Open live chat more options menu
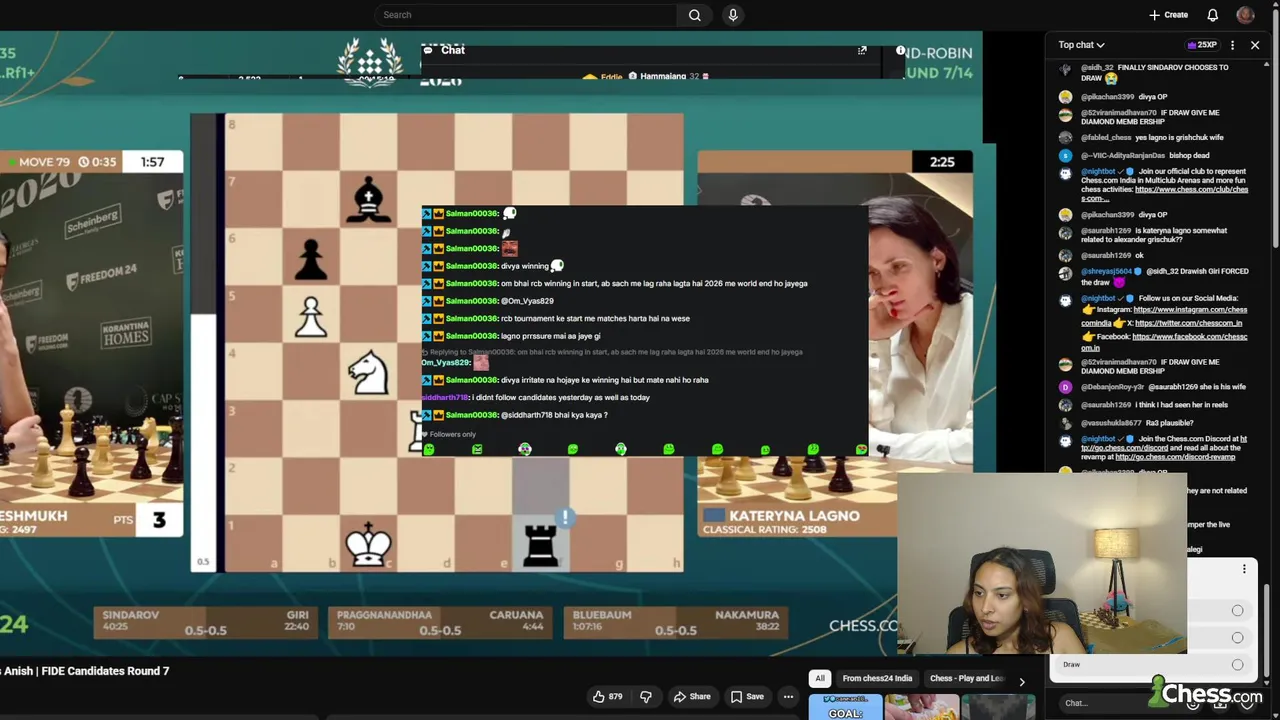Screen dimensions: 1280x720 click(1232, 45)
